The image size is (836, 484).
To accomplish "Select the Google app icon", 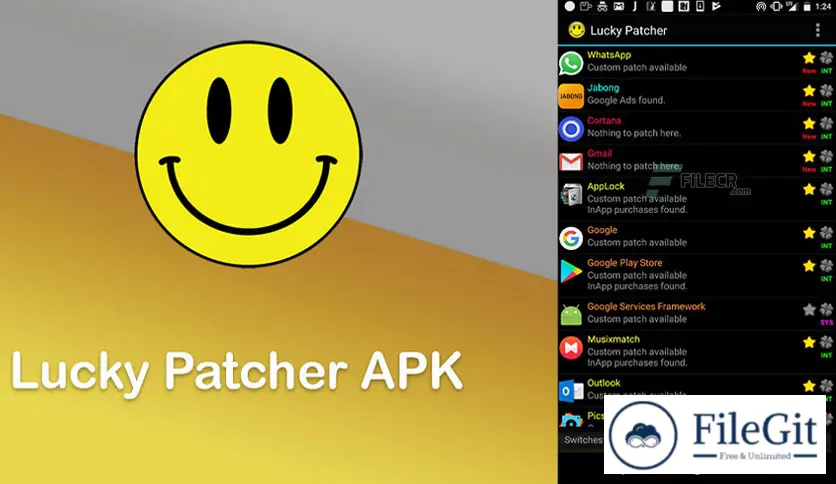I will pos(571,238).
